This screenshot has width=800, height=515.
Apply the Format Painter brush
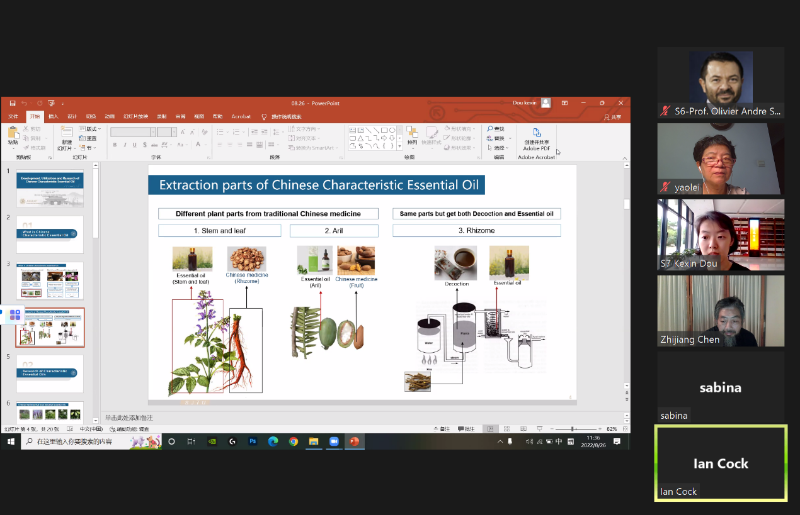(34, 148)
